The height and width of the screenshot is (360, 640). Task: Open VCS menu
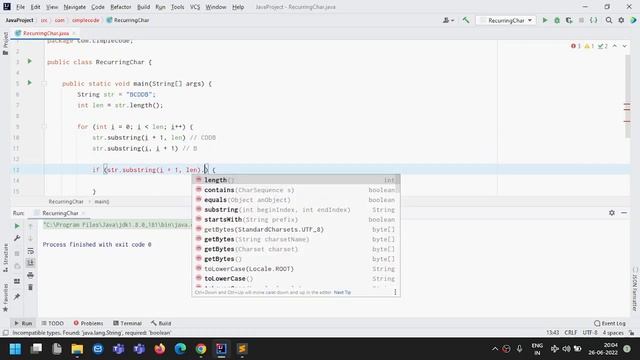pos(195,7)
